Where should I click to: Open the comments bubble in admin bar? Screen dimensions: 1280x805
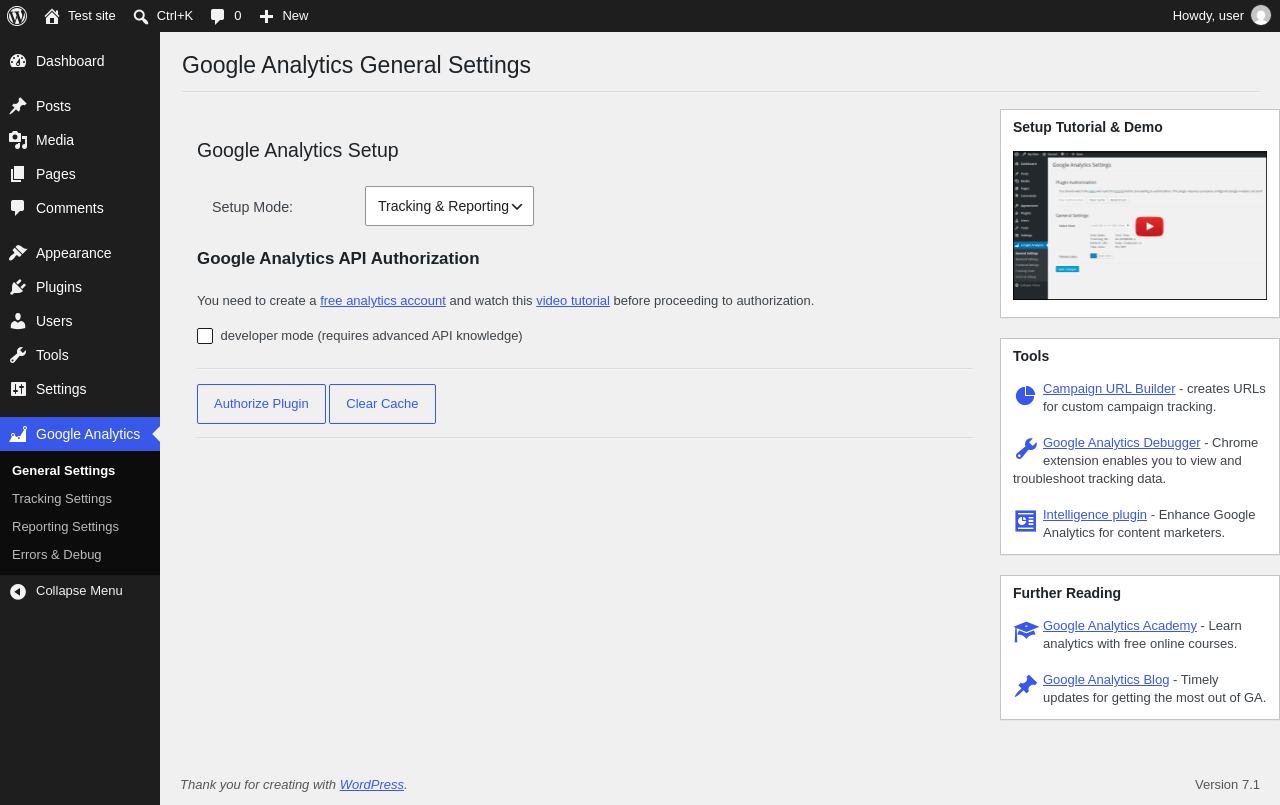pyautogui.click(x=217, y=16)
